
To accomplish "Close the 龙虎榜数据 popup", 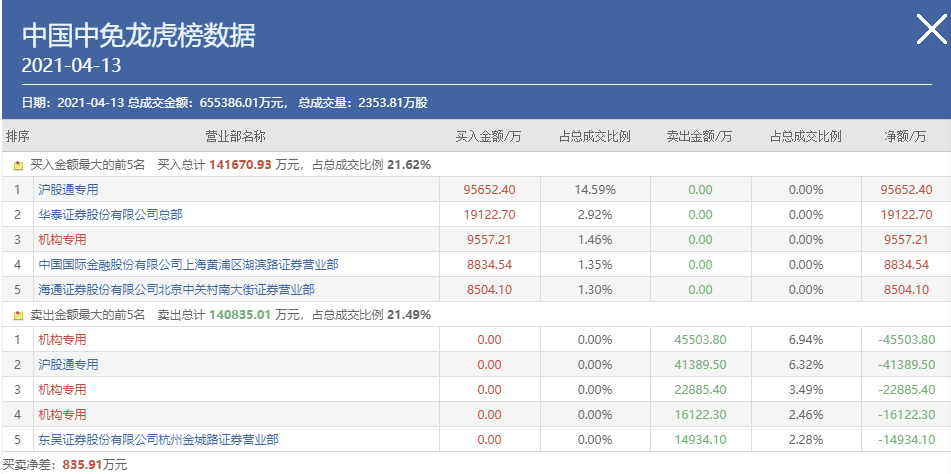I will tap(930, 31).
